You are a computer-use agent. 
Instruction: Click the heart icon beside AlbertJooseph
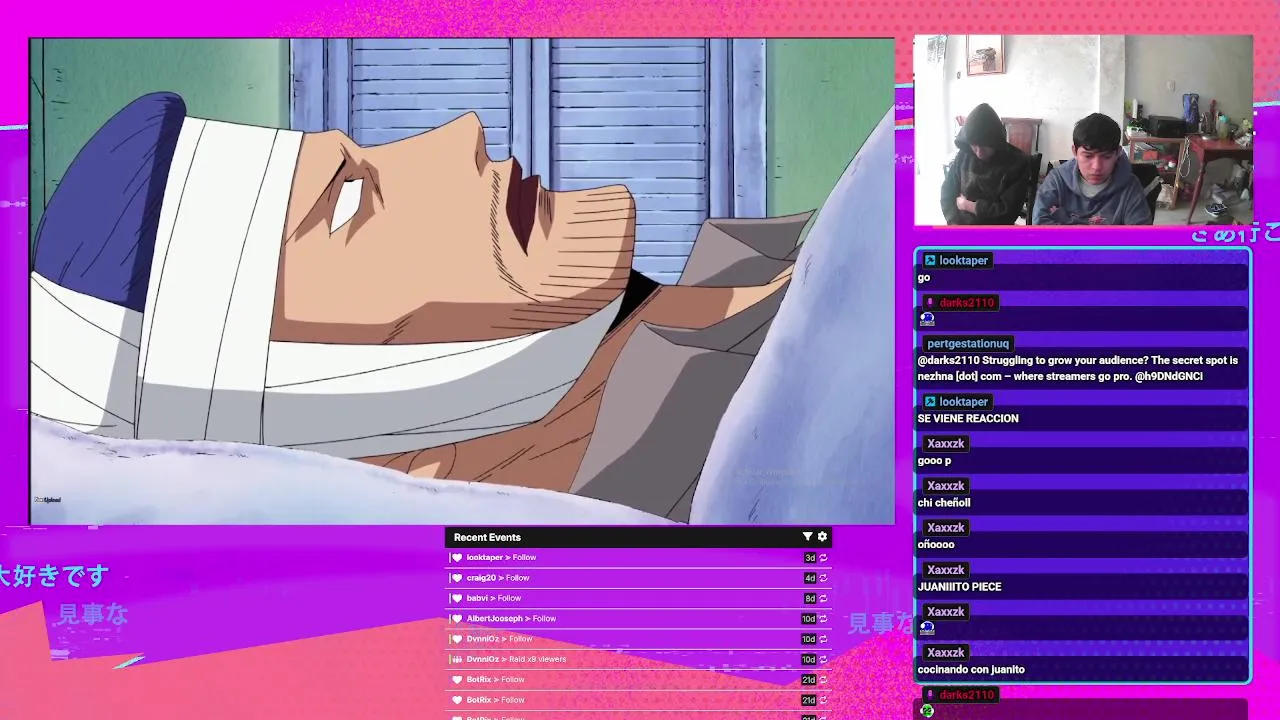pos(457,619)
